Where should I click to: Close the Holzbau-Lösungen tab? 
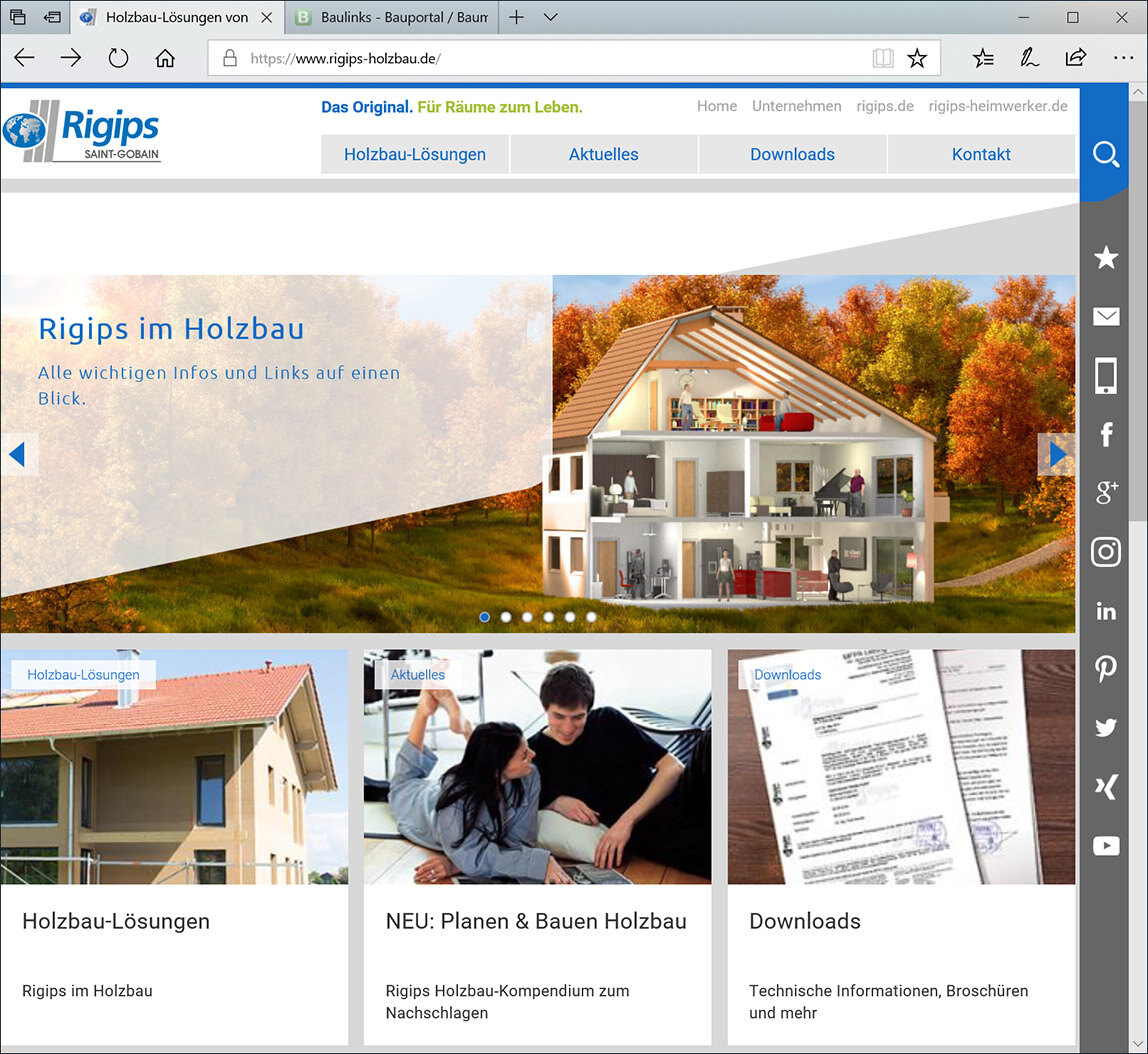[x=267, y=17]
